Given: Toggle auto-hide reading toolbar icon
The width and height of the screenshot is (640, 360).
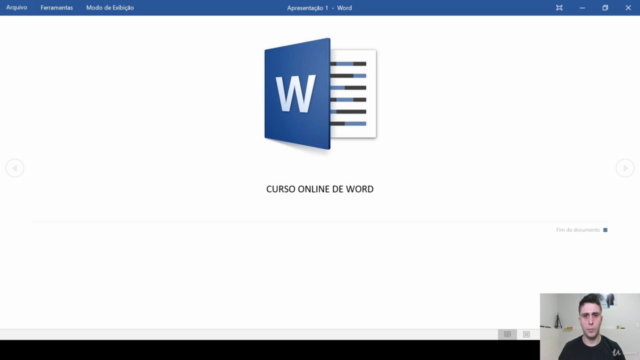Looking at the screenshot, I should coord(559,8).
